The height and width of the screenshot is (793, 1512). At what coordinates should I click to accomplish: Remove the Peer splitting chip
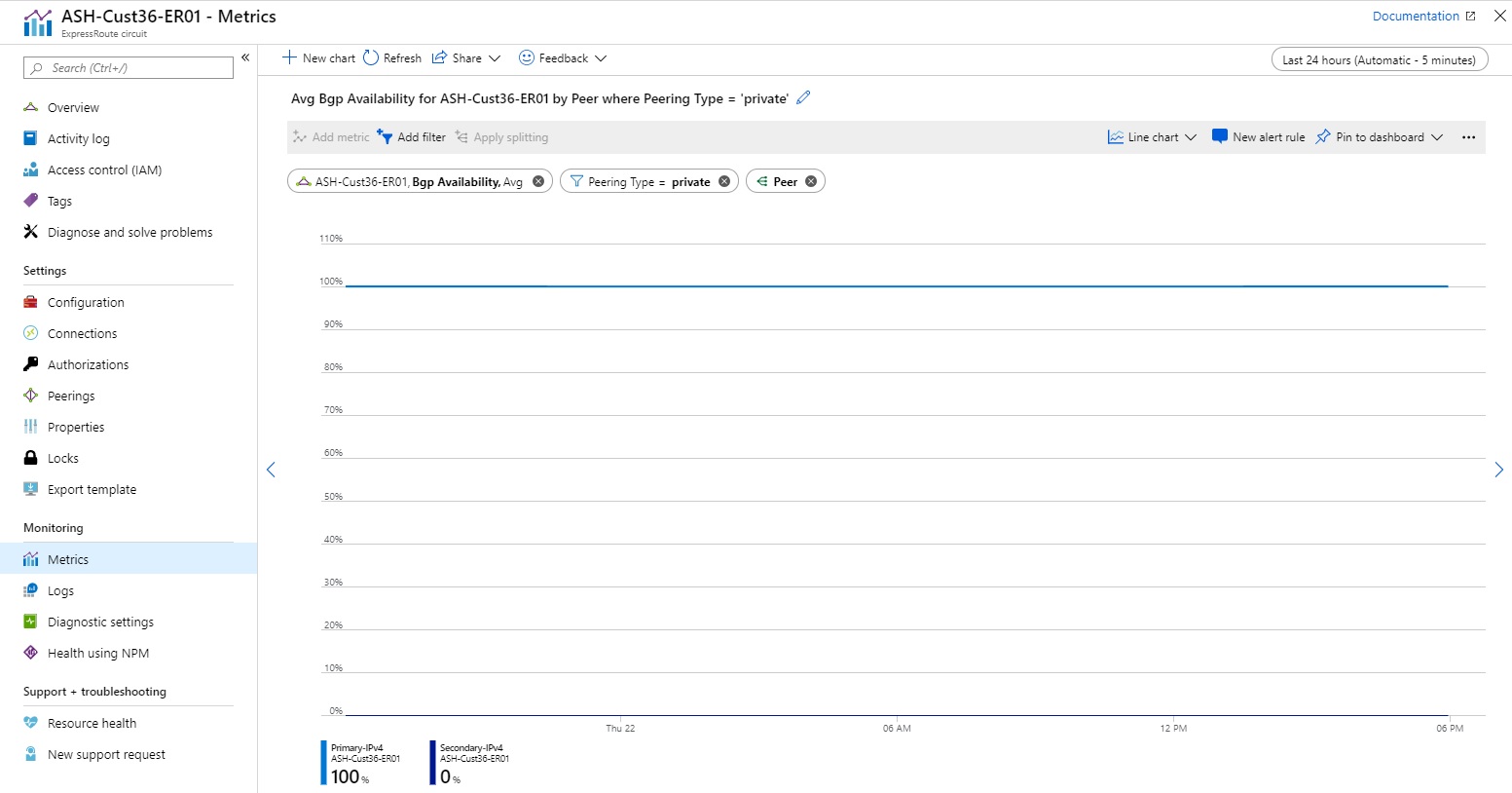pos(810,180)
